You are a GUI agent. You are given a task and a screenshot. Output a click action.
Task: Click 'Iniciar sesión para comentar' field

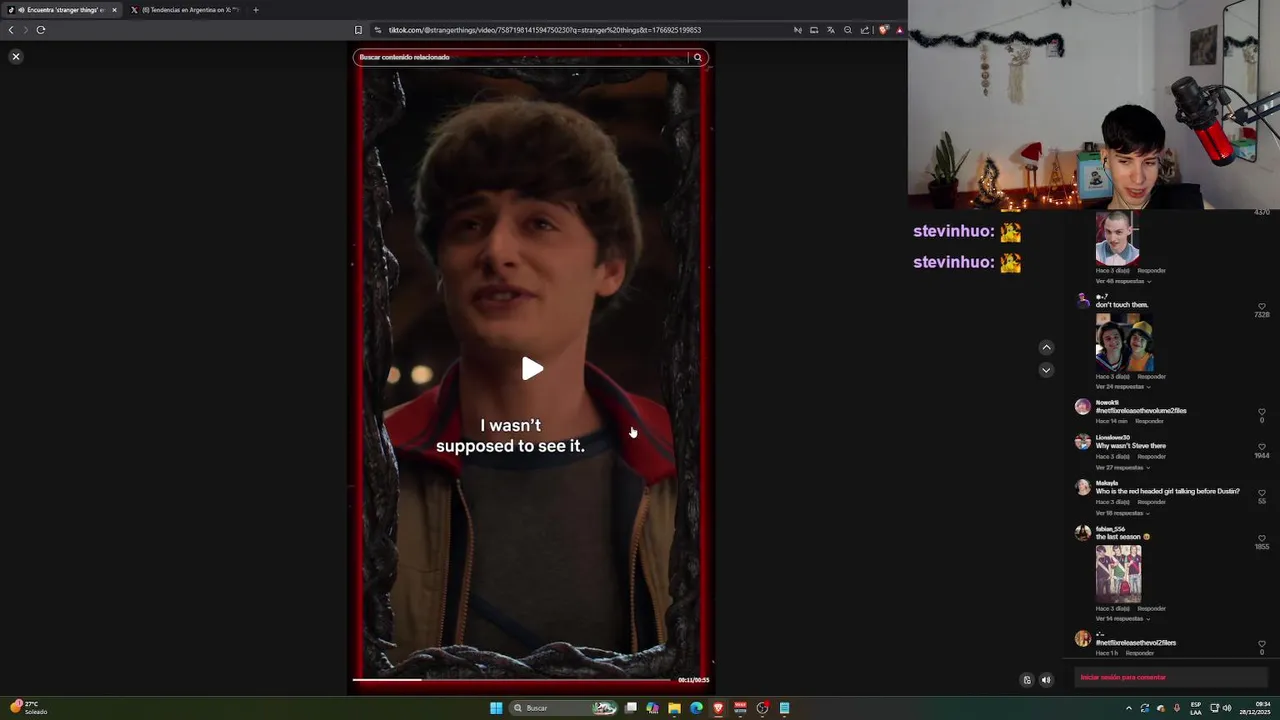tap(1171, 677)
